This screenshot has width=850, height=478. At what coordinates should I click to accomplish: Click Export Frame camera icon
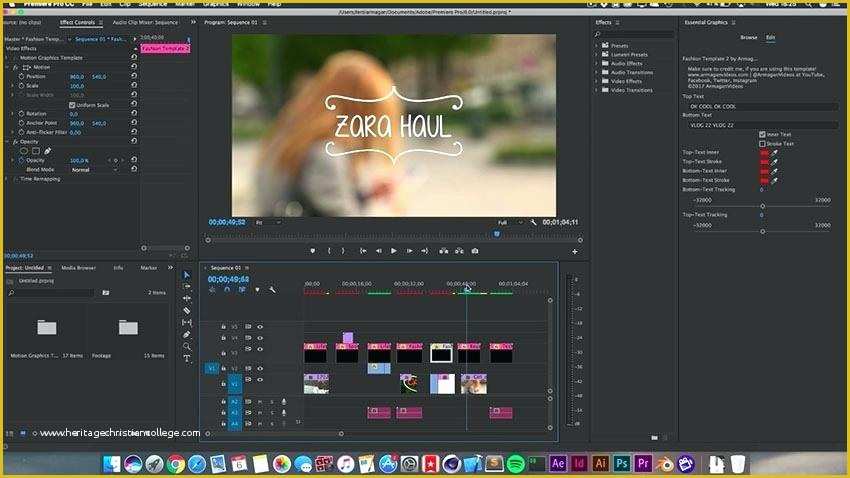pos(475,251)
